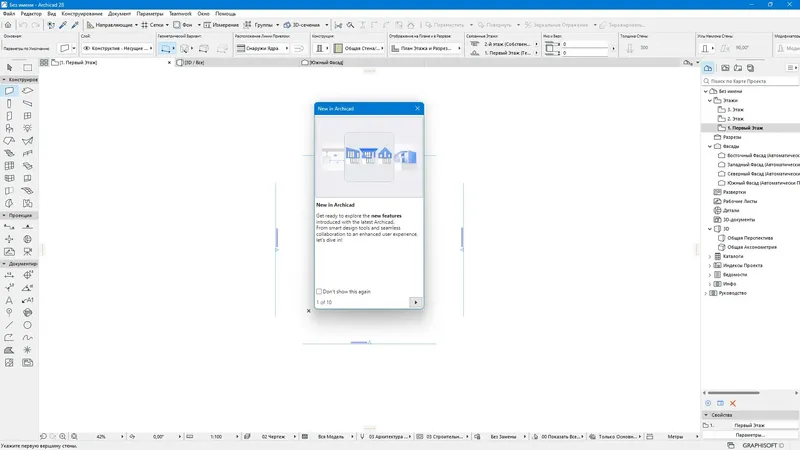Go to next page in New in Archicad dialog
Viewport: 800px width, 450px height.
416,303
